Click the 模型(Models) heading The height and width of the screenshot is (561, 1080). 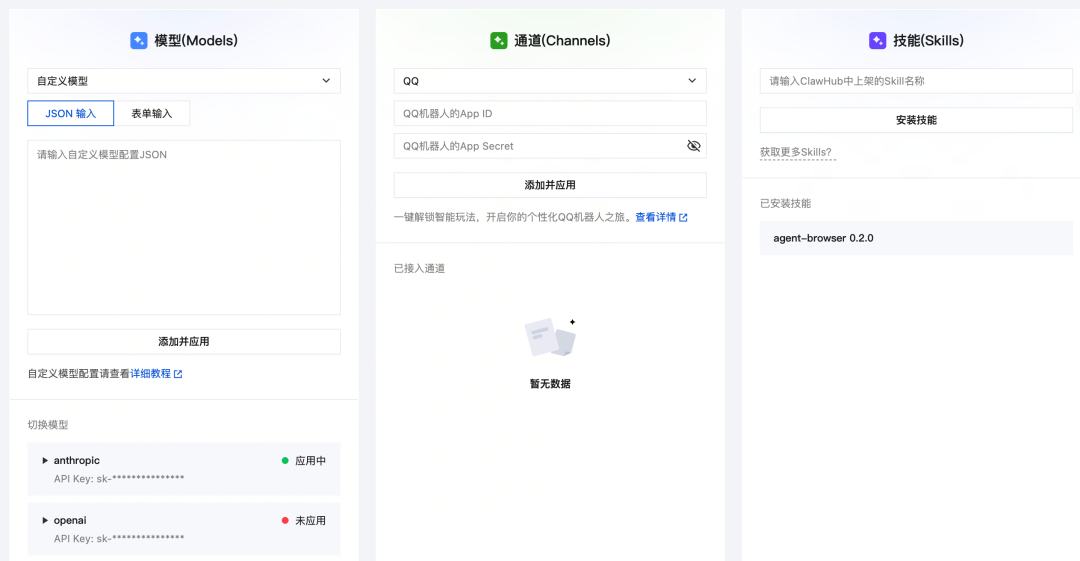(196, 41)
